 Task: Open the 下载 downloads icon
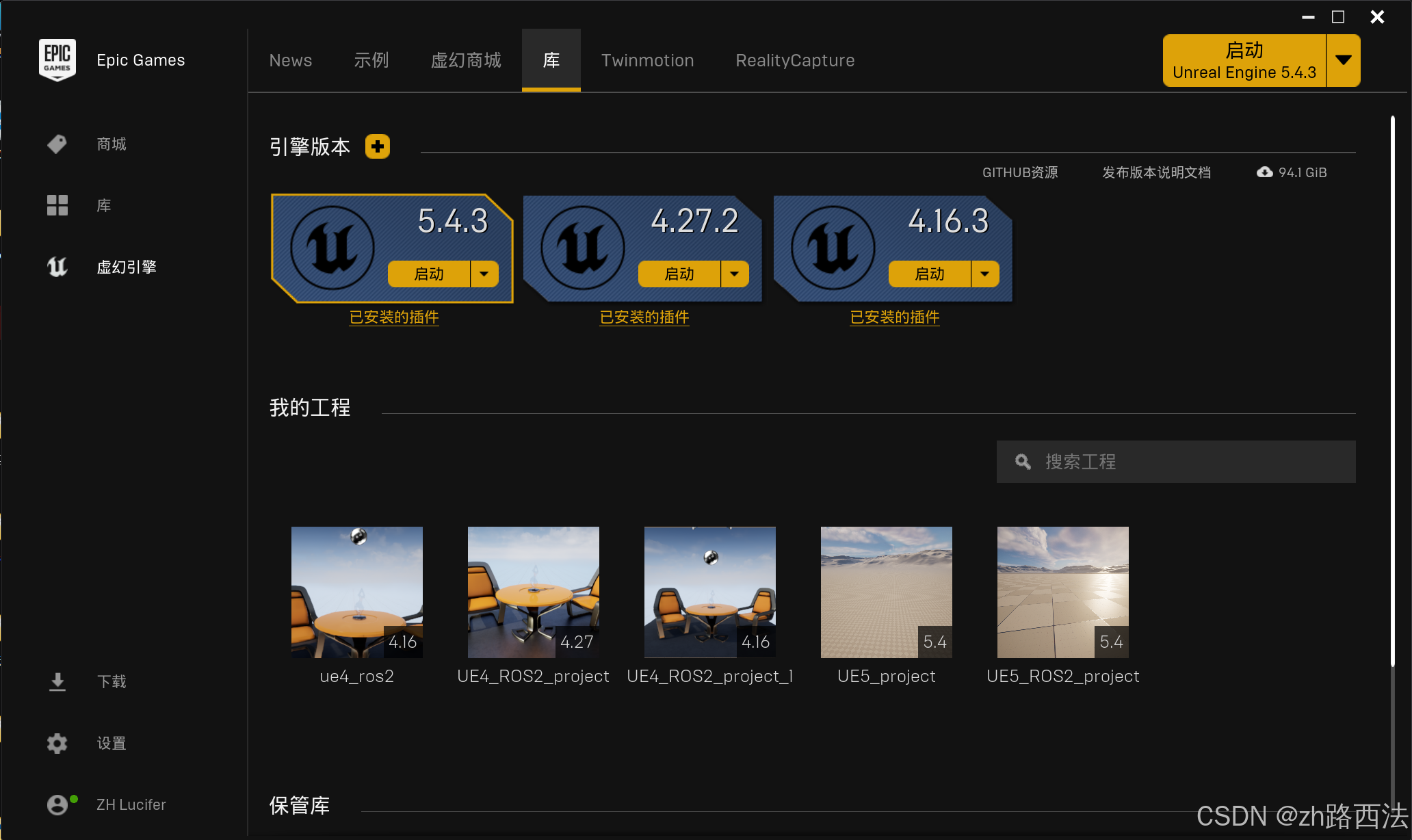tap(57, 681)
